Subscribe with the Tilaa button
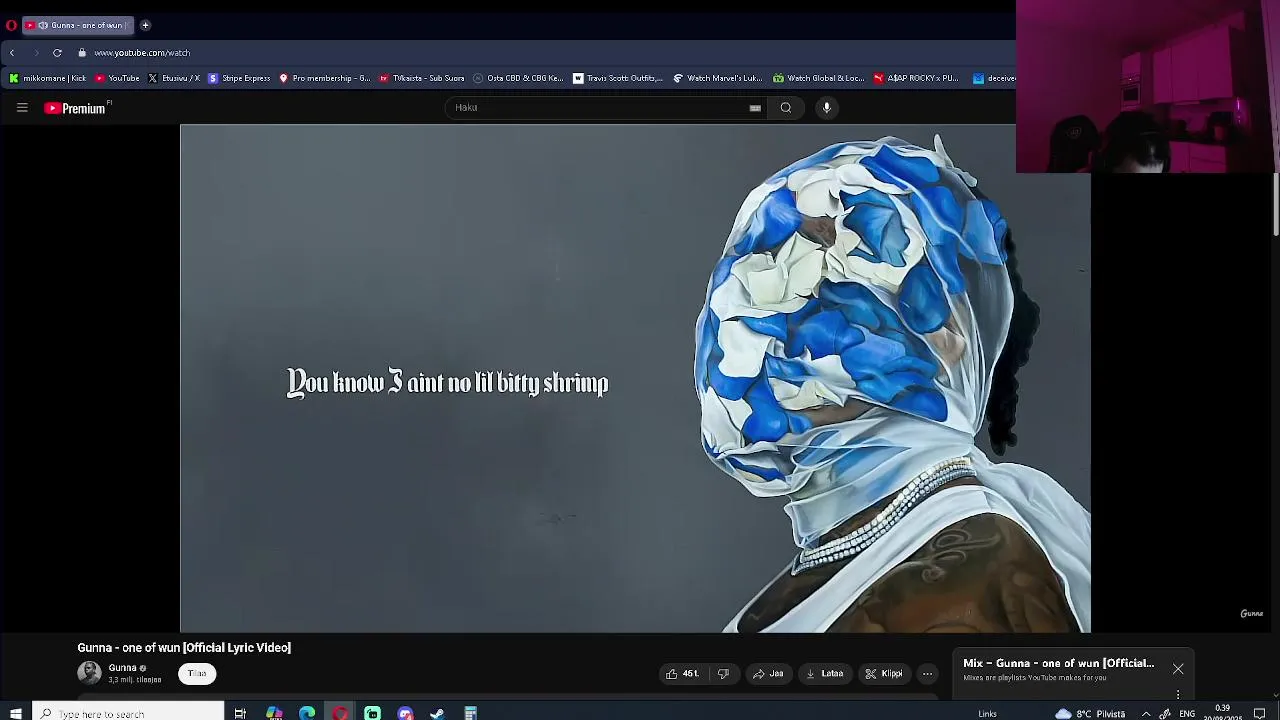This screenshot has height=720, width=1280. 197,674
